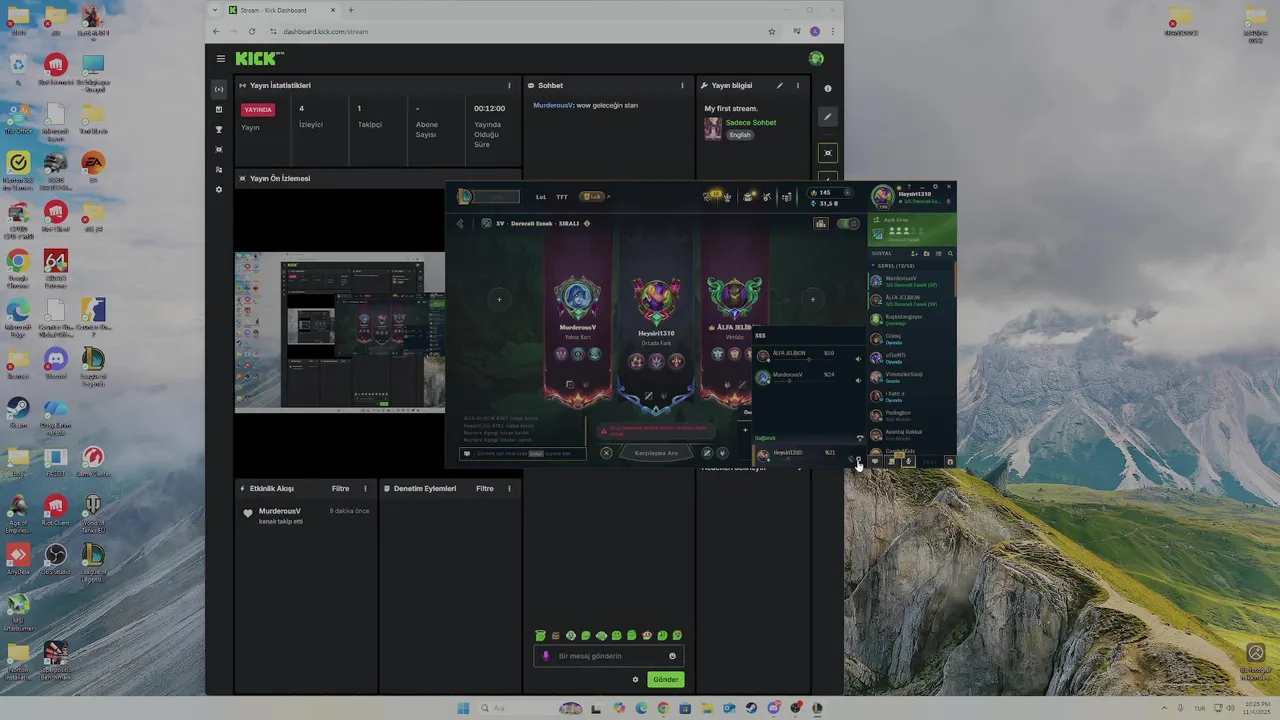Go back with League lobby arrow
Screen dimensions: 1280x720
(x=460, y=224)
